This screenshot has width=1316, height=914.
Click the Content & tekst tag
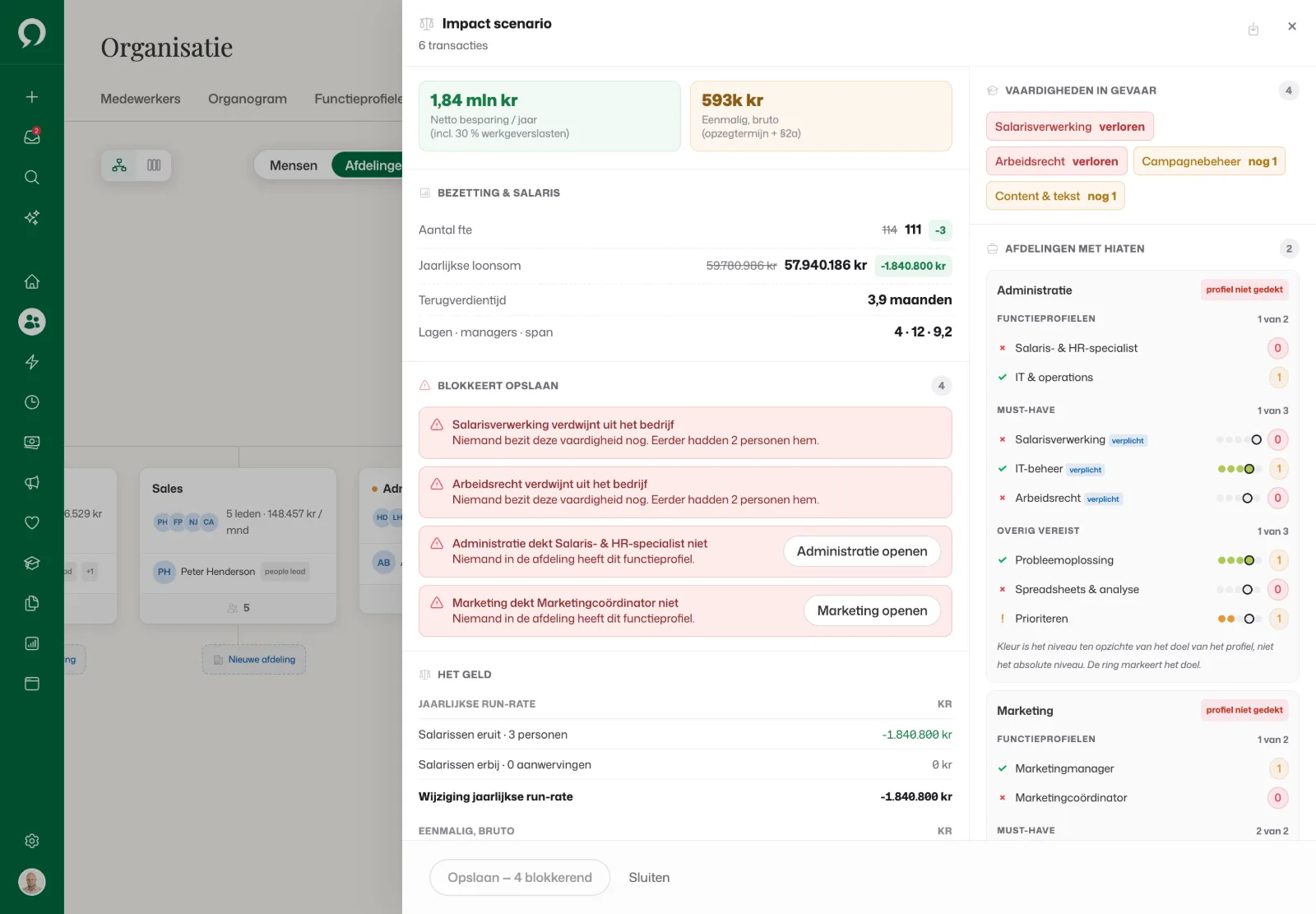point(1055,196)
